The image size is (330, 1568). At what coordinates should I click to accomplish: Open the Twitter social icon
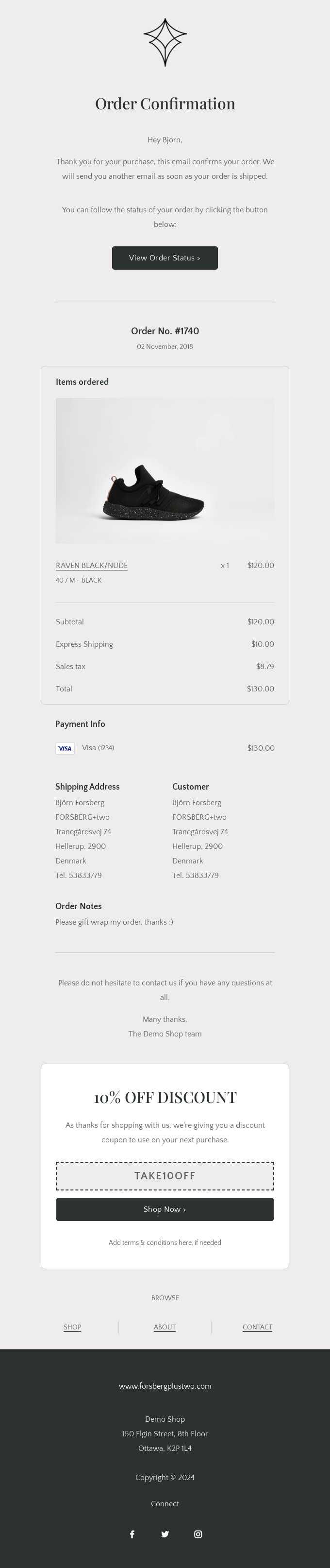tap(165, 1534)
